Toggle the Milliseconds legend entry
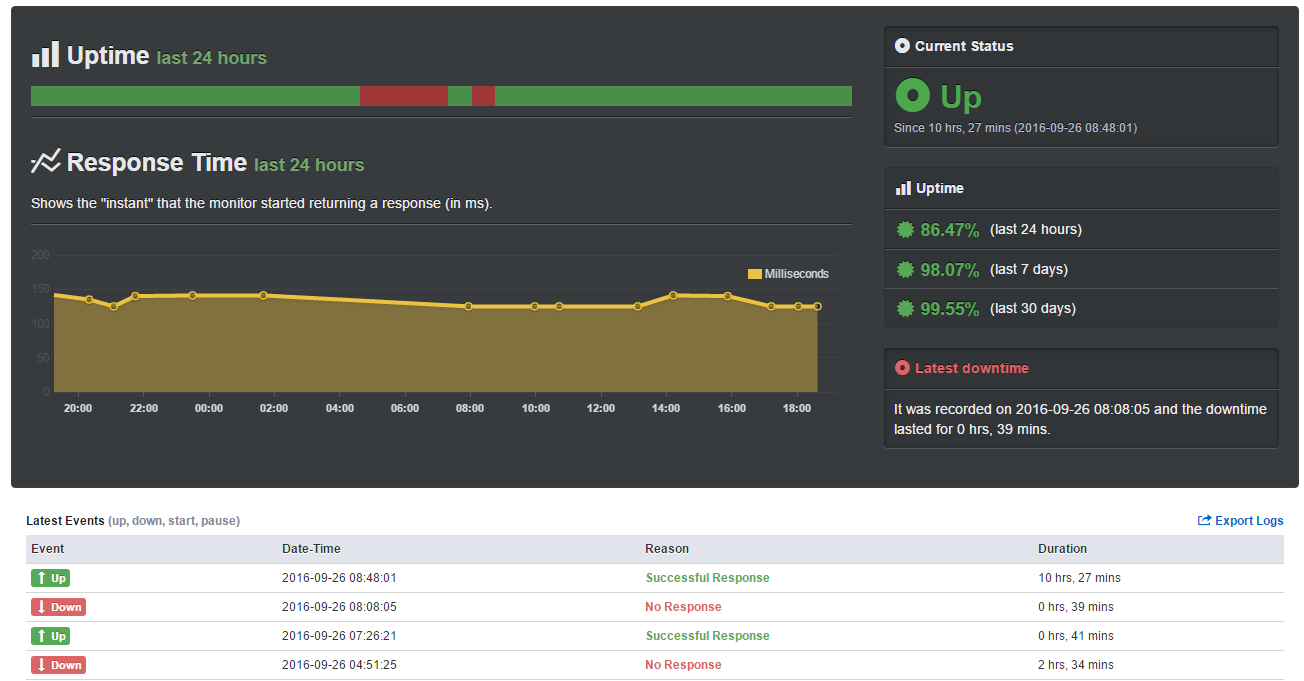This screenshot has height=681, width=1304. pyautogui.click(x=788, y=274)
